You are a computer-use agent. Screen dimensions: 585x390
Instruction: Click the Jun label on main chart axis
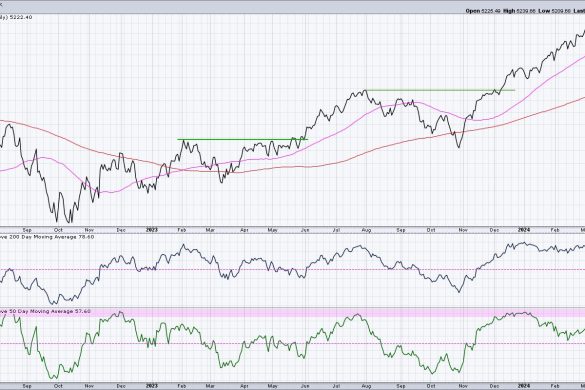pos(305,230)
